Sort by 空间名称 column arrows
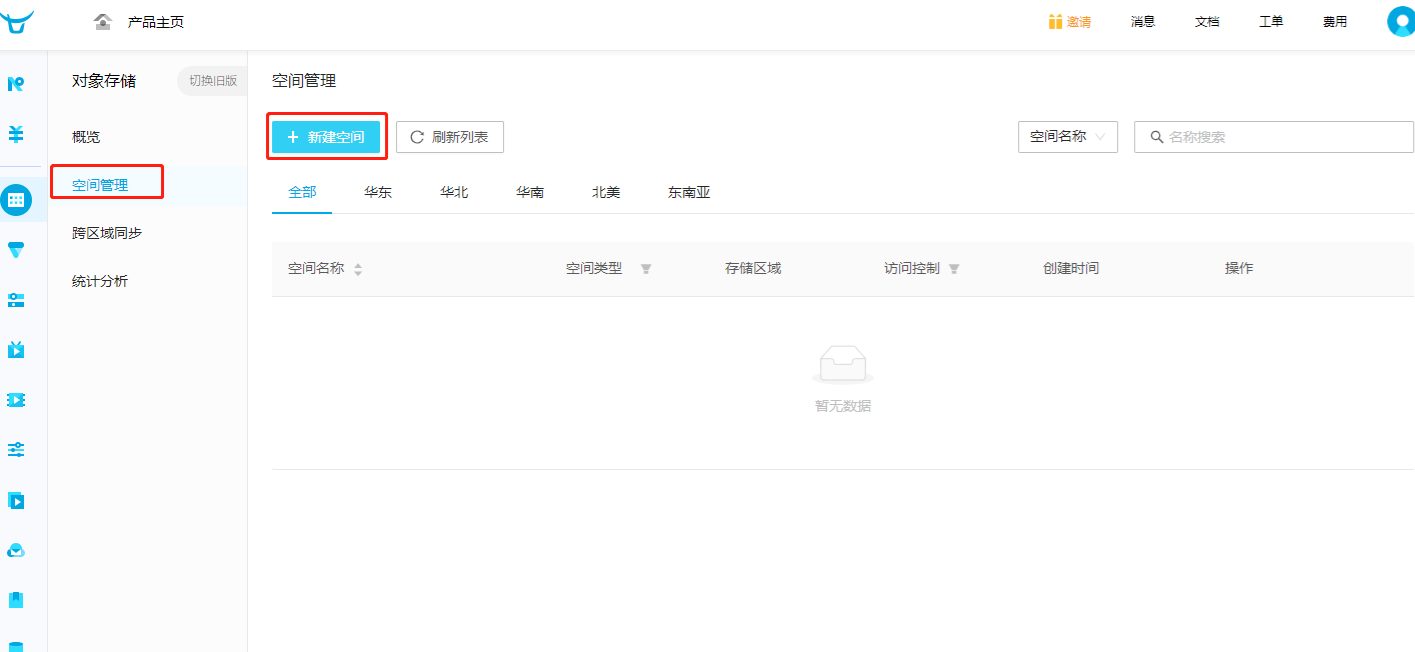 pyautogui.click(x=358, y=269)
